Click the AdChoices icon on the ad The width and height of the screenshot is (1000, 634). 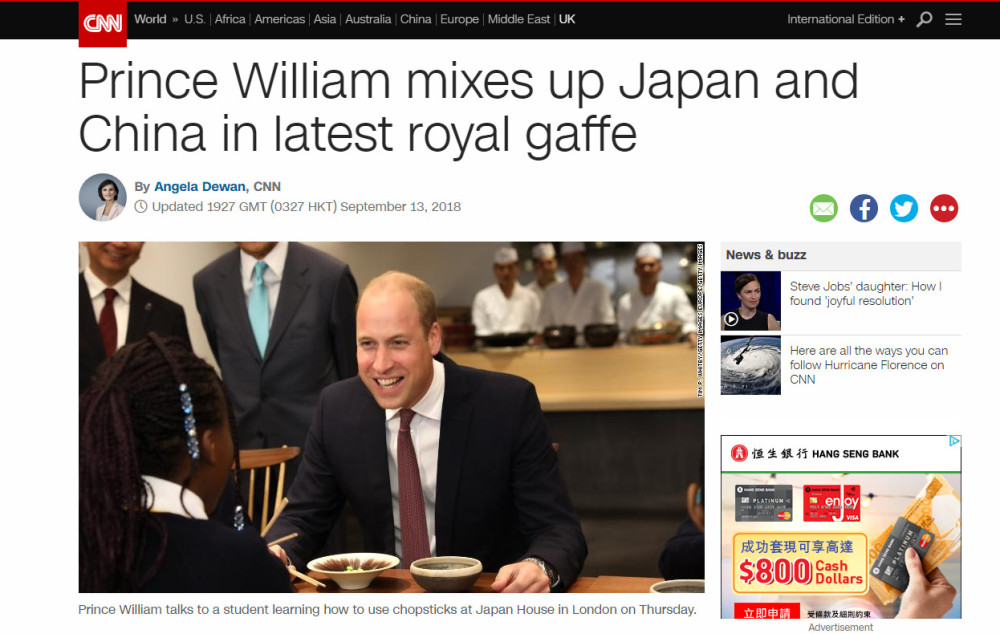955,441
